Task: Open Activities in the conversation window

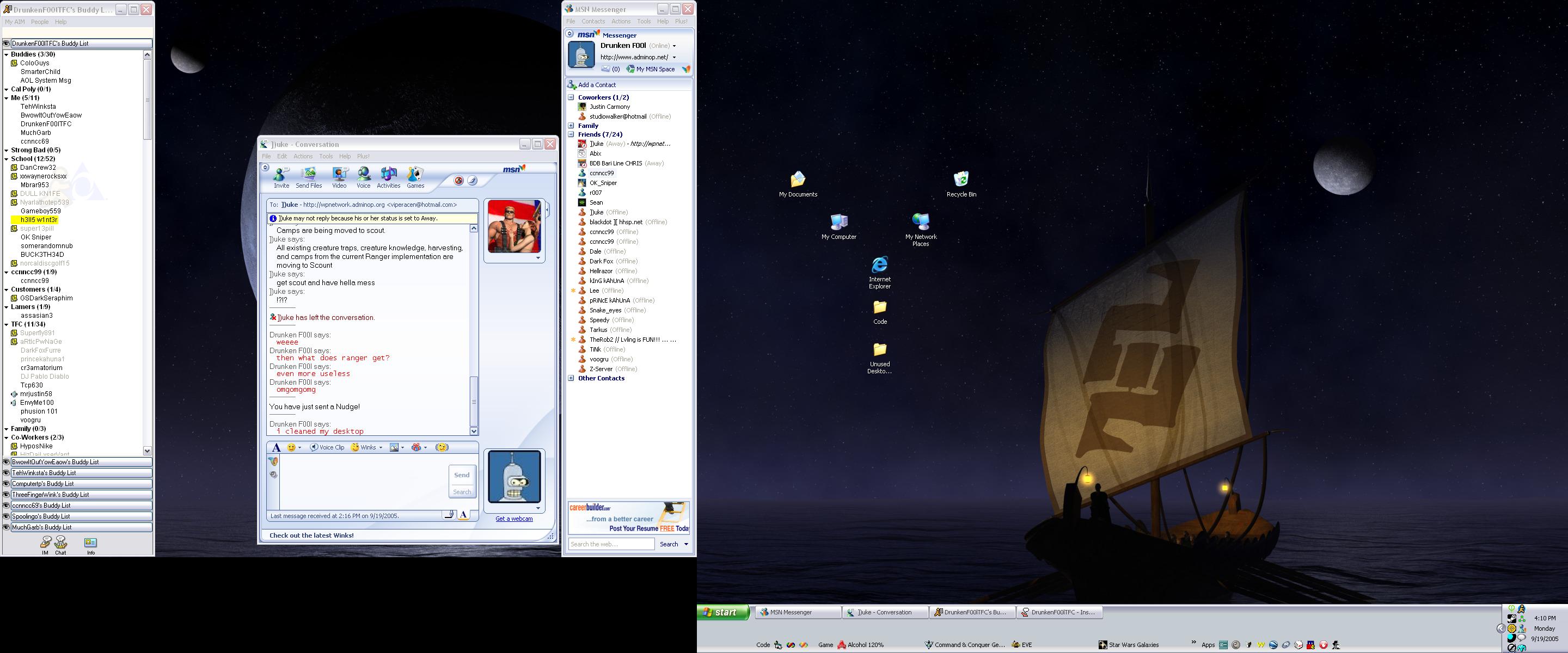Action: coord(388,178)
